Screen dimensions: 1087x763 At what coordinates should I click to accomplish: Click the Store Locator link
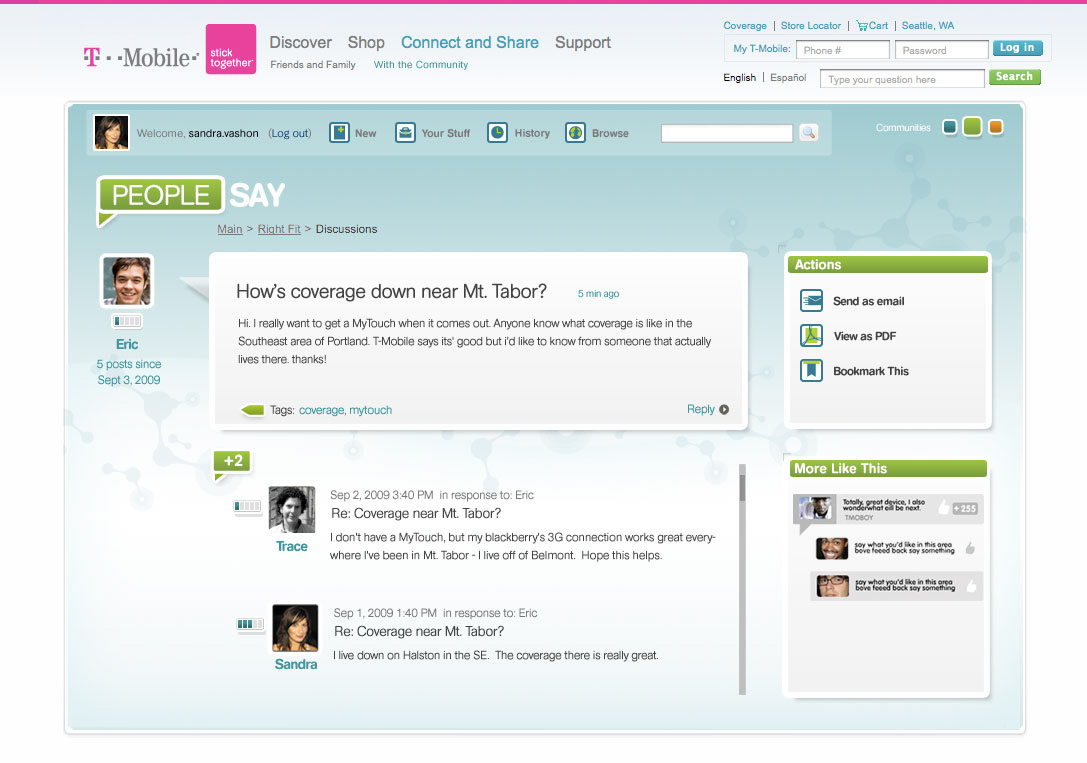tap(810, 26)
